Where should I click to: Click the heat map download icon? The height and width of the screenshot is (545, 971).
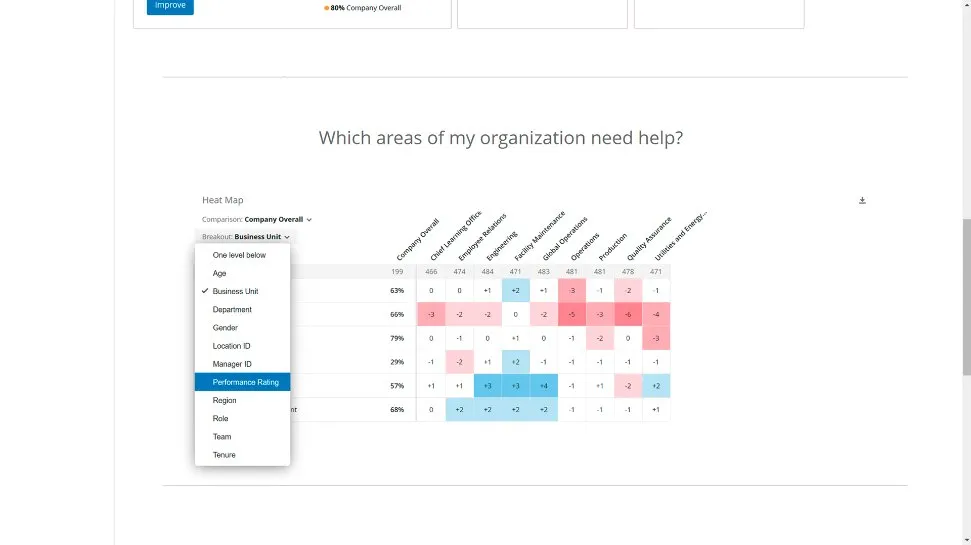(x=862, y=200)
